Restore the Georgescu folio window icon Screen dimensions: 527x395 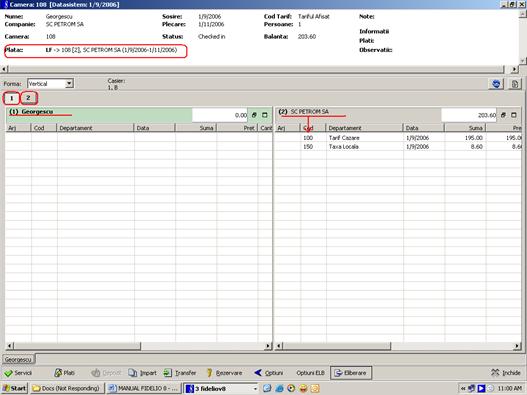click(254, 115)
